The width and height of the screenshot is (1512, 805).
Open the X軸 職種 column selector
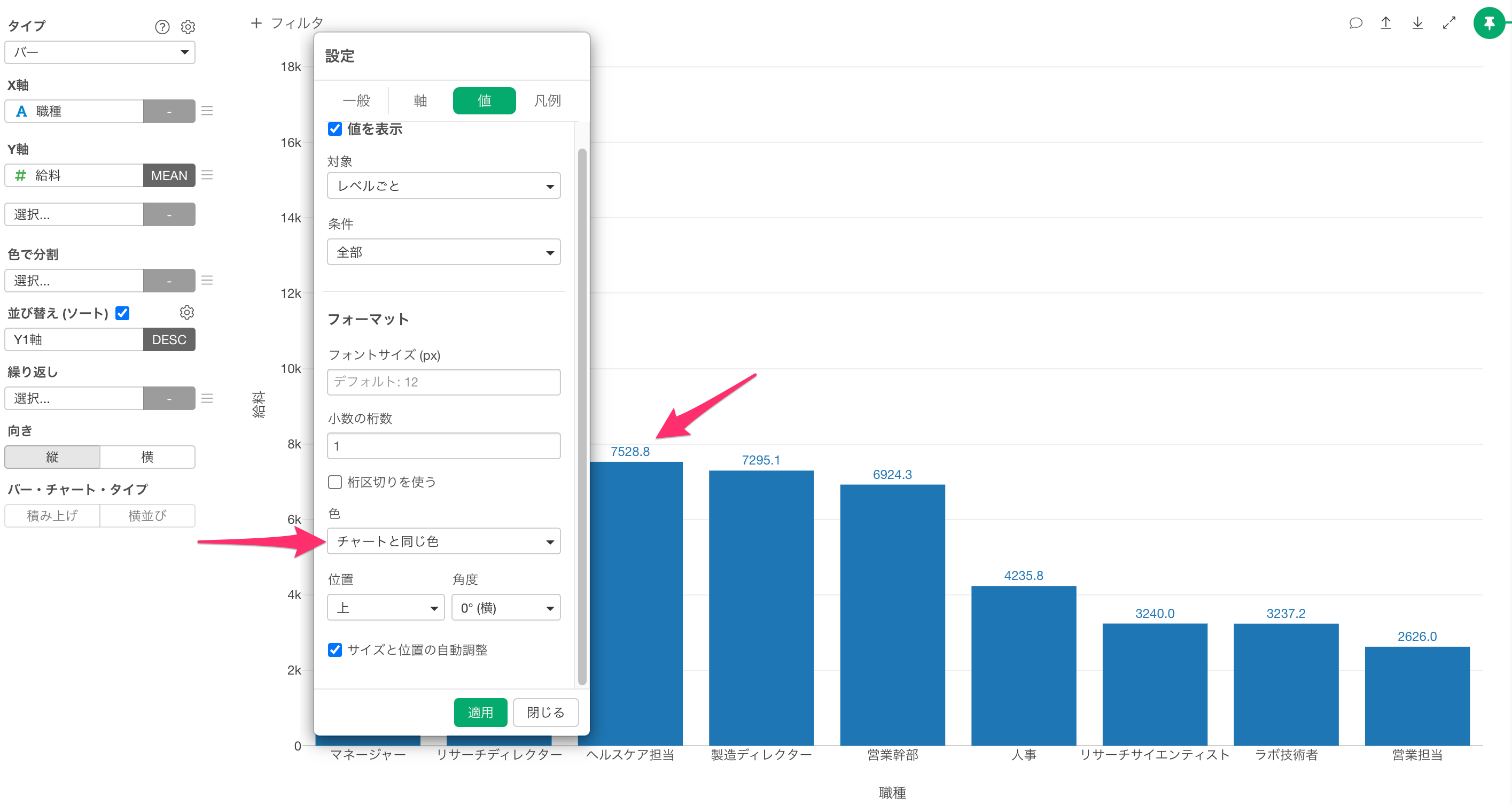click(74, 111)
